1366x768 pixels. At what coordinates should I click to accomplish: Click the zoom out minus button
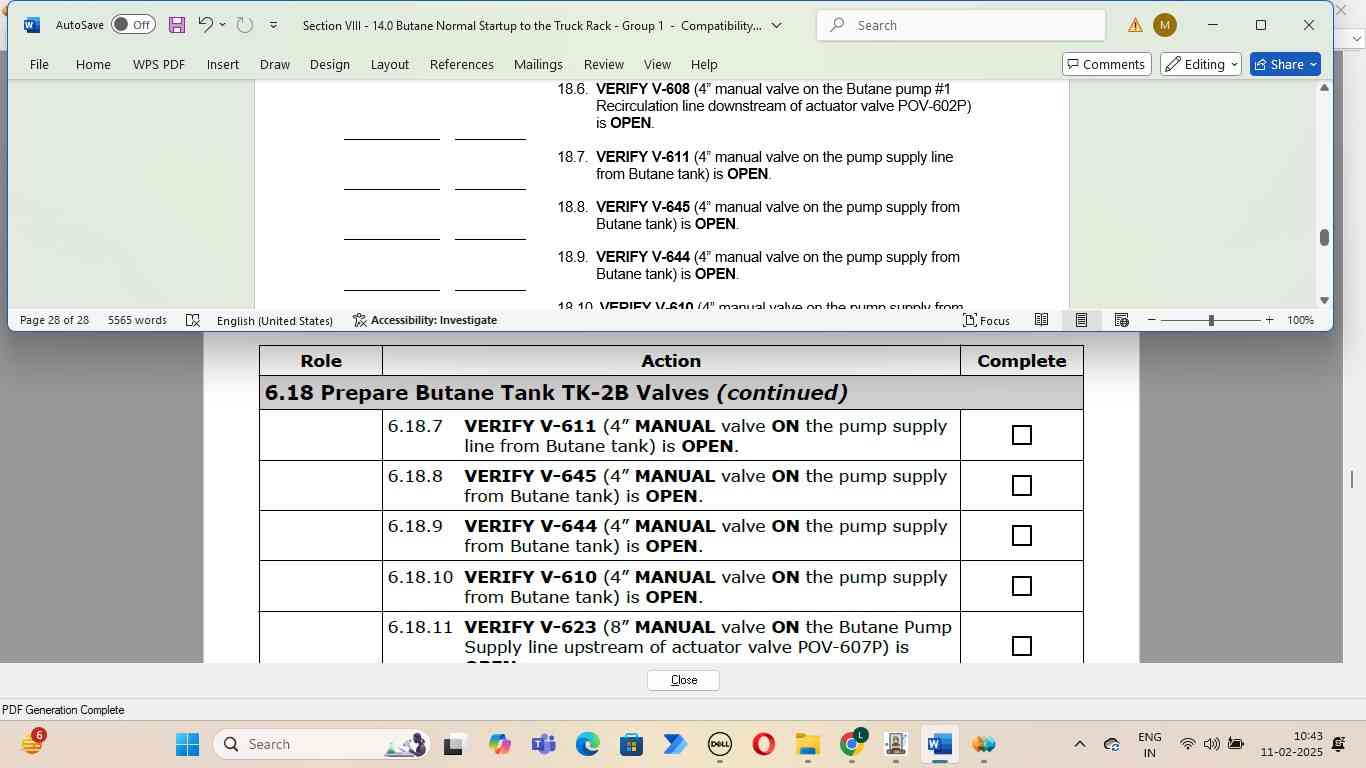click(1152, 320)
